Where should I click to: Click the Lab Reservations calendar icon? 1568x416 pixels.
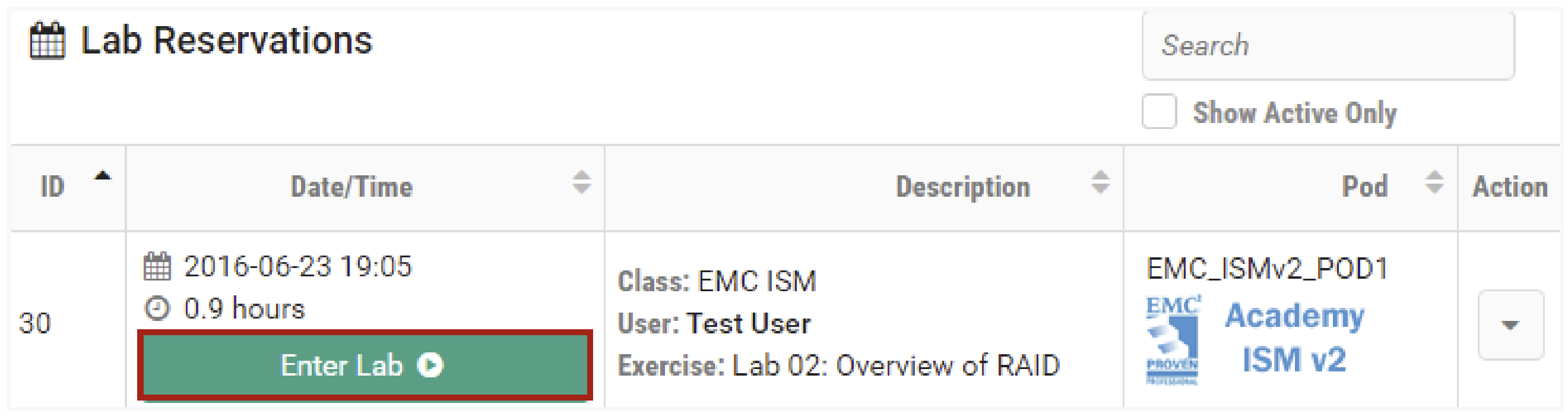click(47, 41)
